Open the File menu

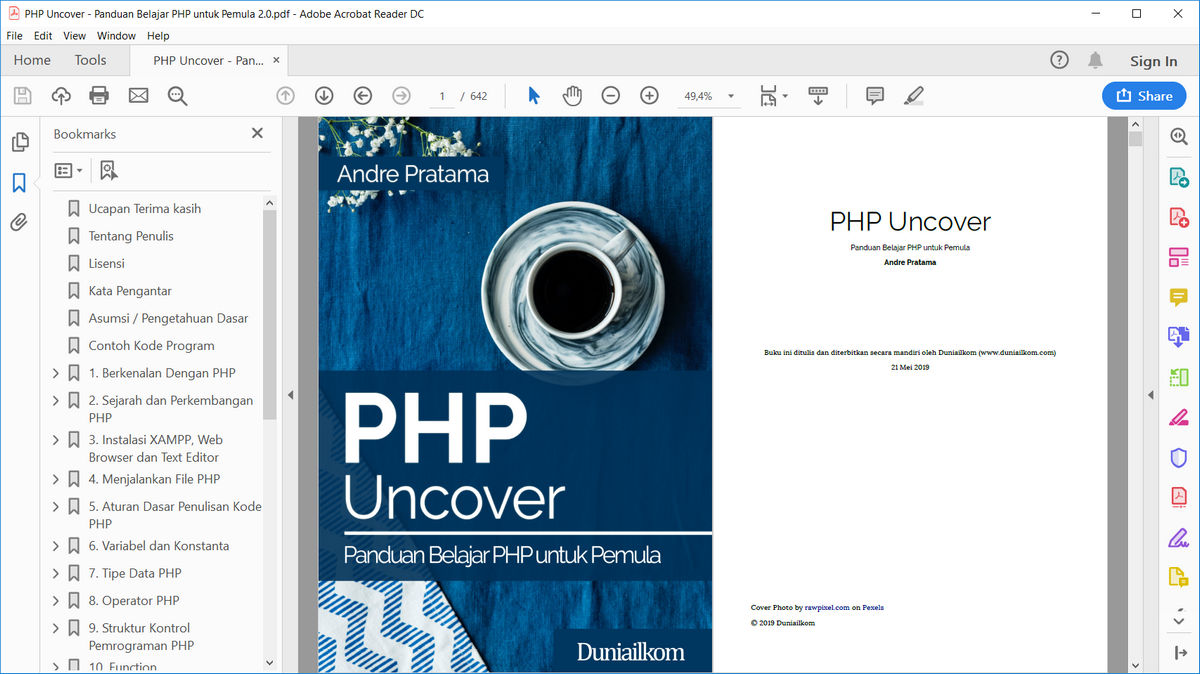click(14, 36)
